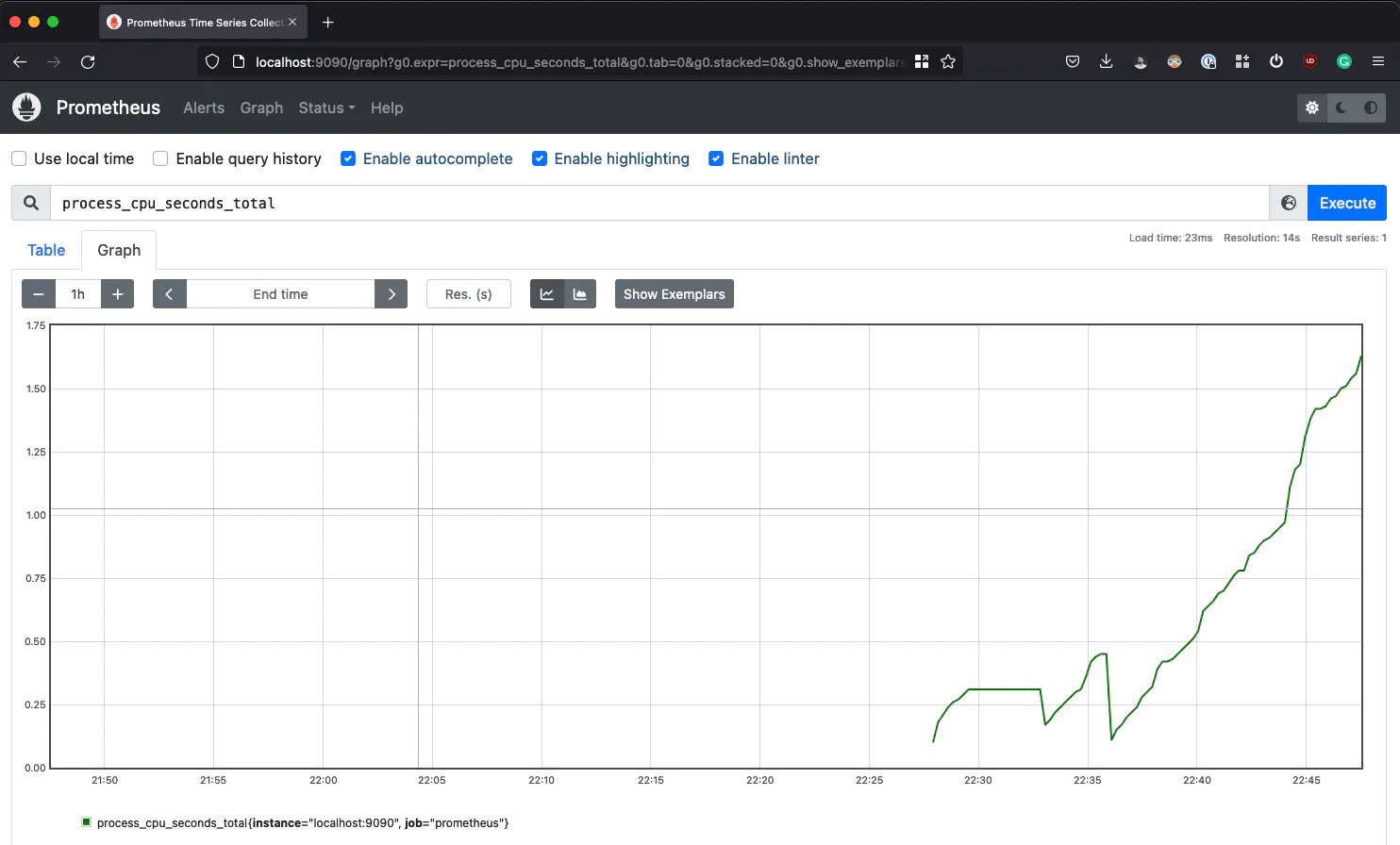
Task: Select the dark theme moon icon
Action: [1342, 108]
